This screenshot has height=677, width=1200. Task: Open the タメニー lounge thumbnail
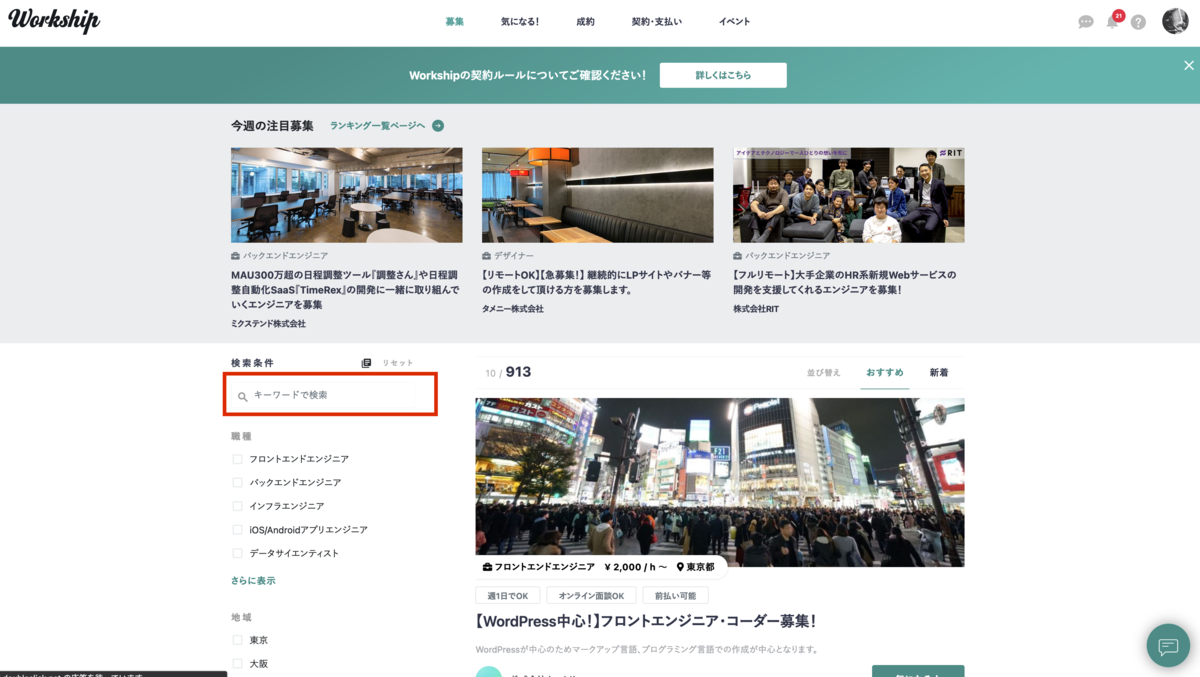point(598,195)
